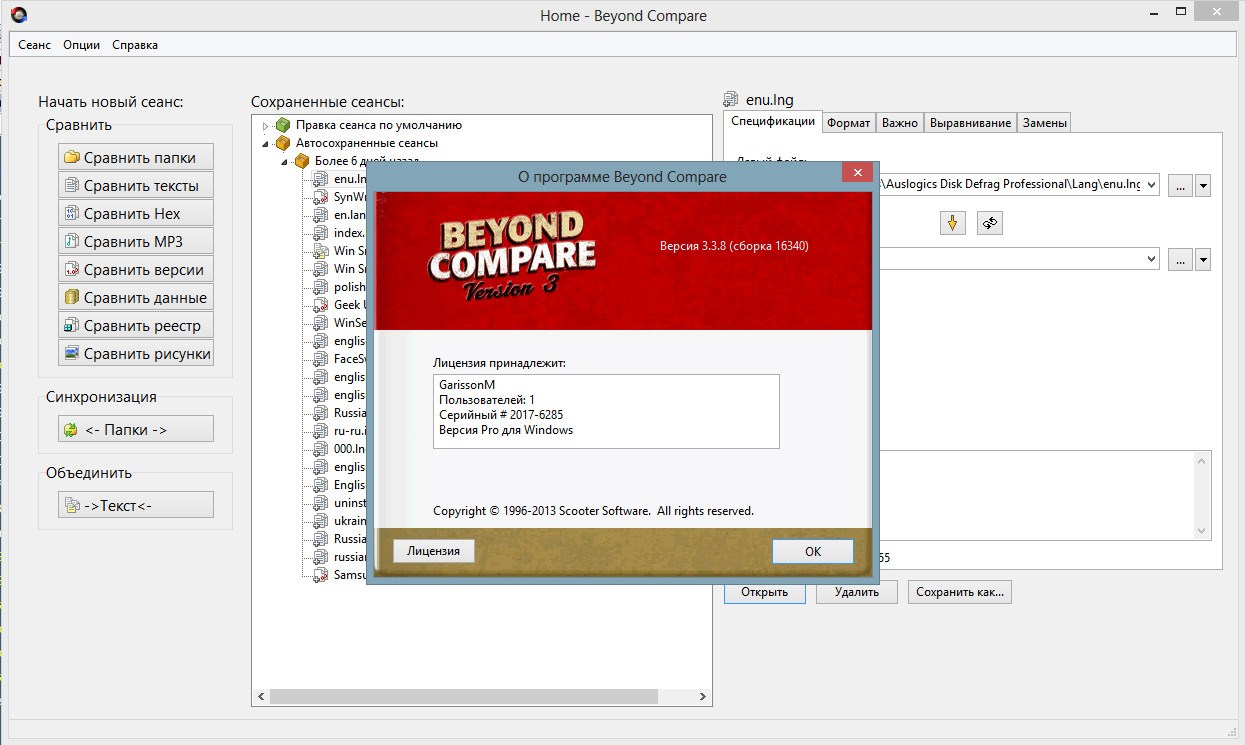Image resolution: width=1245 pixels, height=745 pixels.
Task: Expand Правка сеанса по умолчанию node
Action: (x=266, y=125)
